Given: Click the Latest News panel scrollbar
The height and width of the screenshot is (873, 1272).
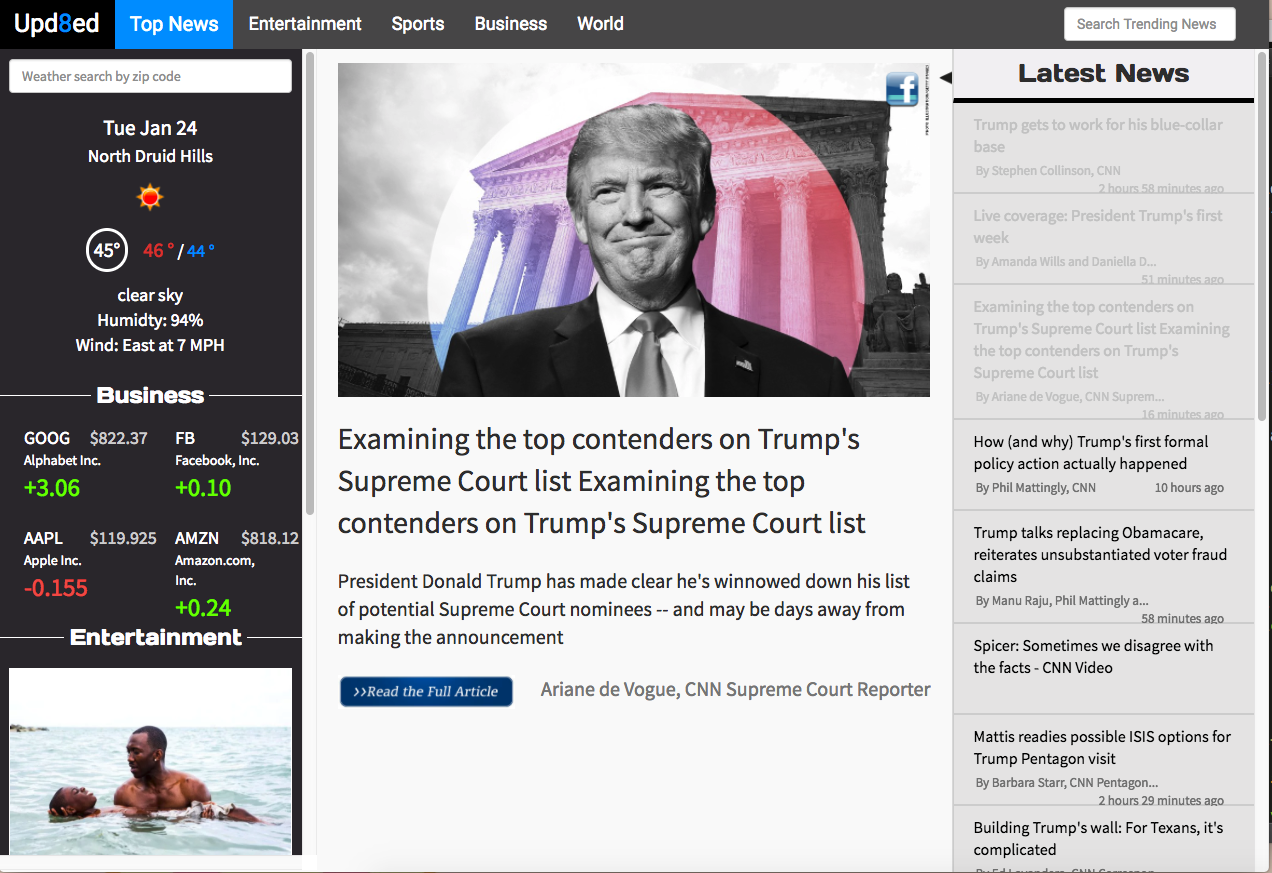Looking at the screenshot, I should [1262, 236].
